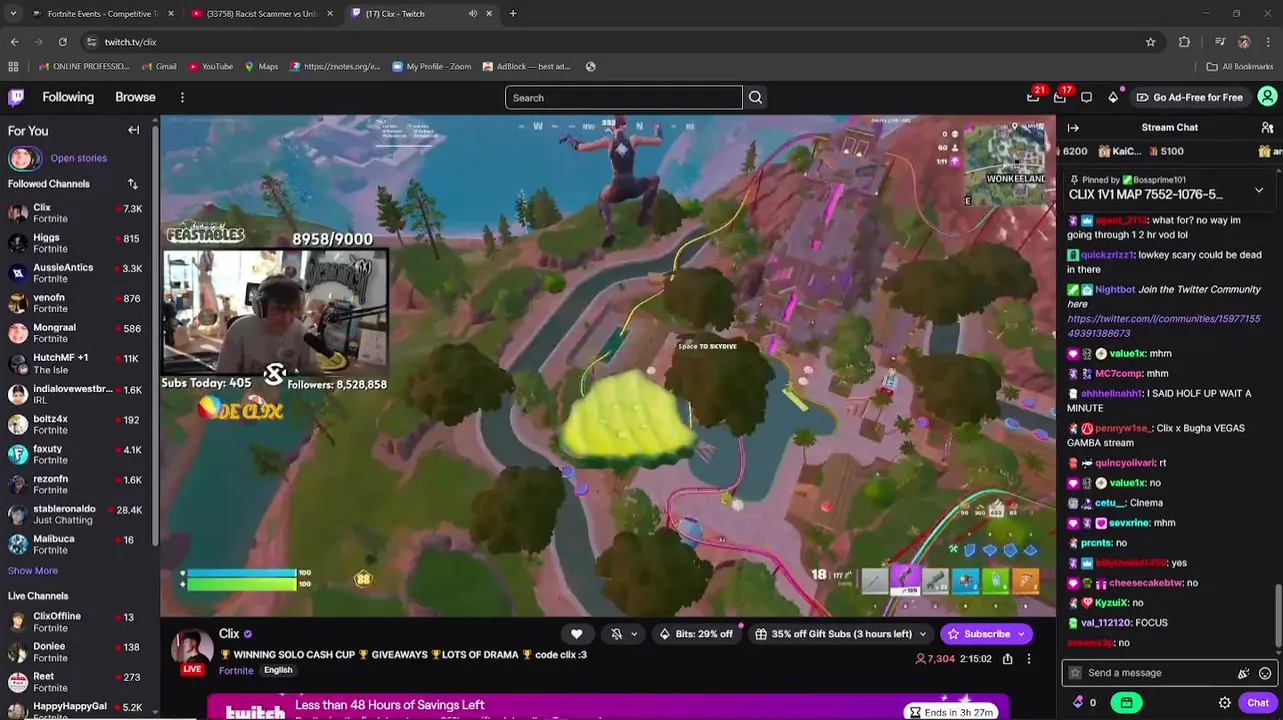1283x720 pixels.
Task: Open the Chrome tab search dropdown
Action: click(x=13, y=13)
